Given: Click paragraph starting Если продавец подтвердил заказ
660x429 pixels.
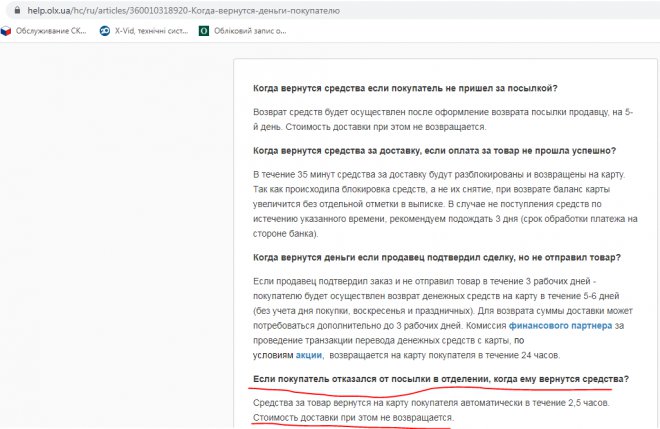Looking at the screenshot, I should click(x=443, y=318).
